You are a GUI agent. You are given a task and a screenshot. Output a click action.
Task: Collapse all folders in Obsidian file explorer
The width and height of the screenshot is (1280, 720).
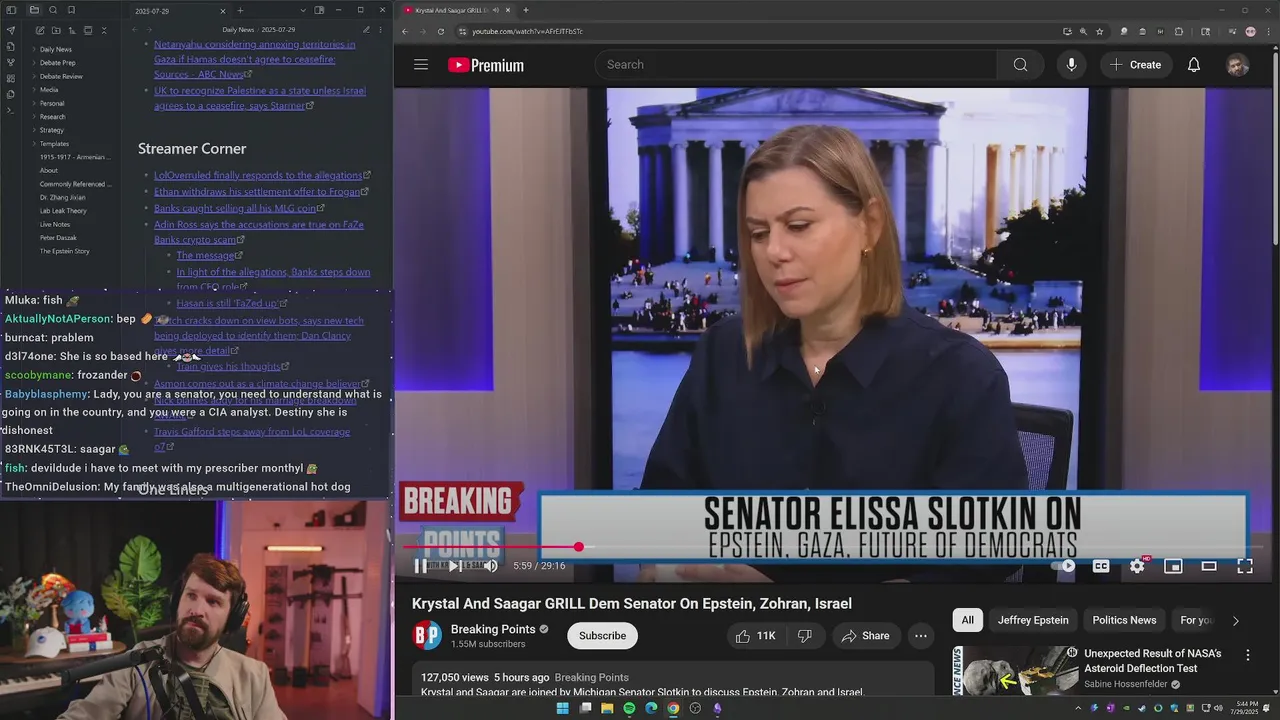click(104, 31)
